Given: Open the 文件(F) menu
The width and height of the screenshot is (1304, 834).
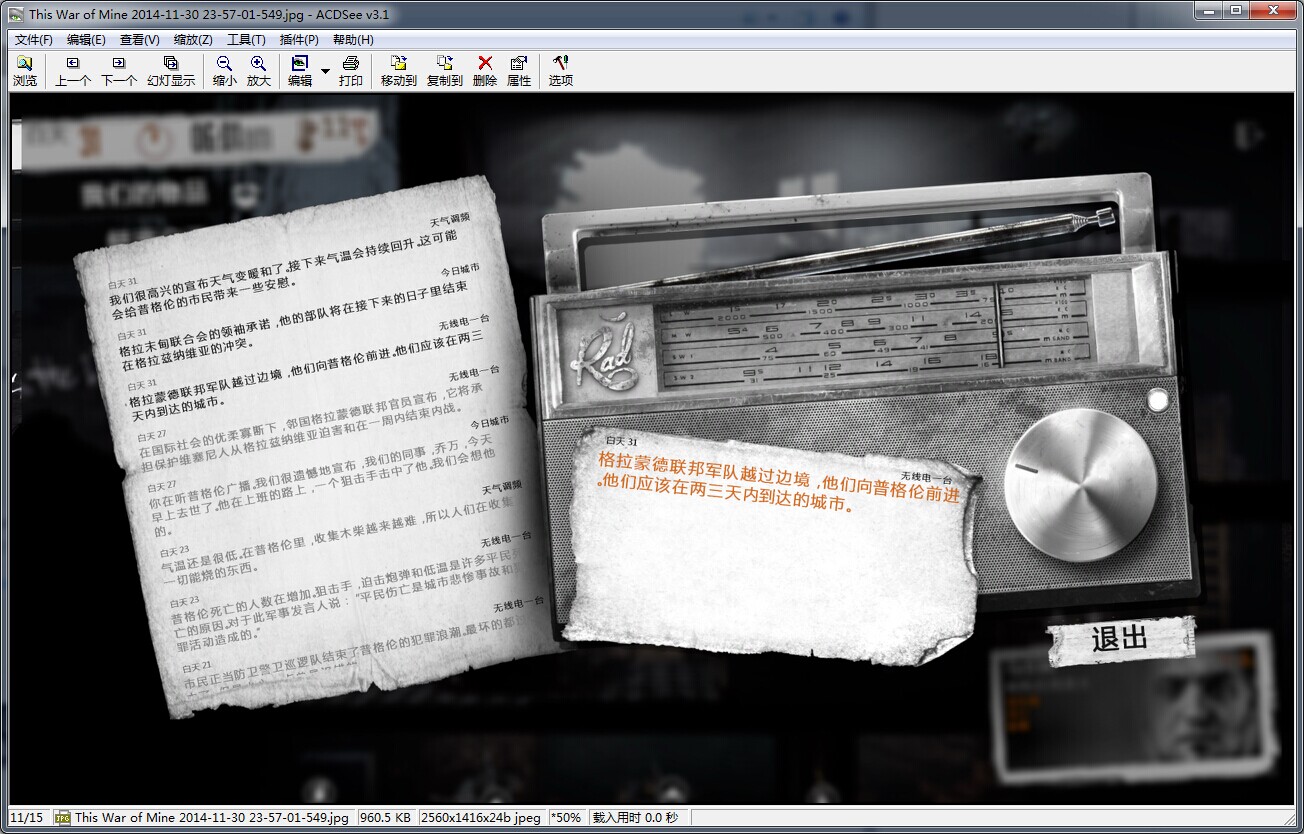Looking at the screenshot, I should [x=34, y=40].
